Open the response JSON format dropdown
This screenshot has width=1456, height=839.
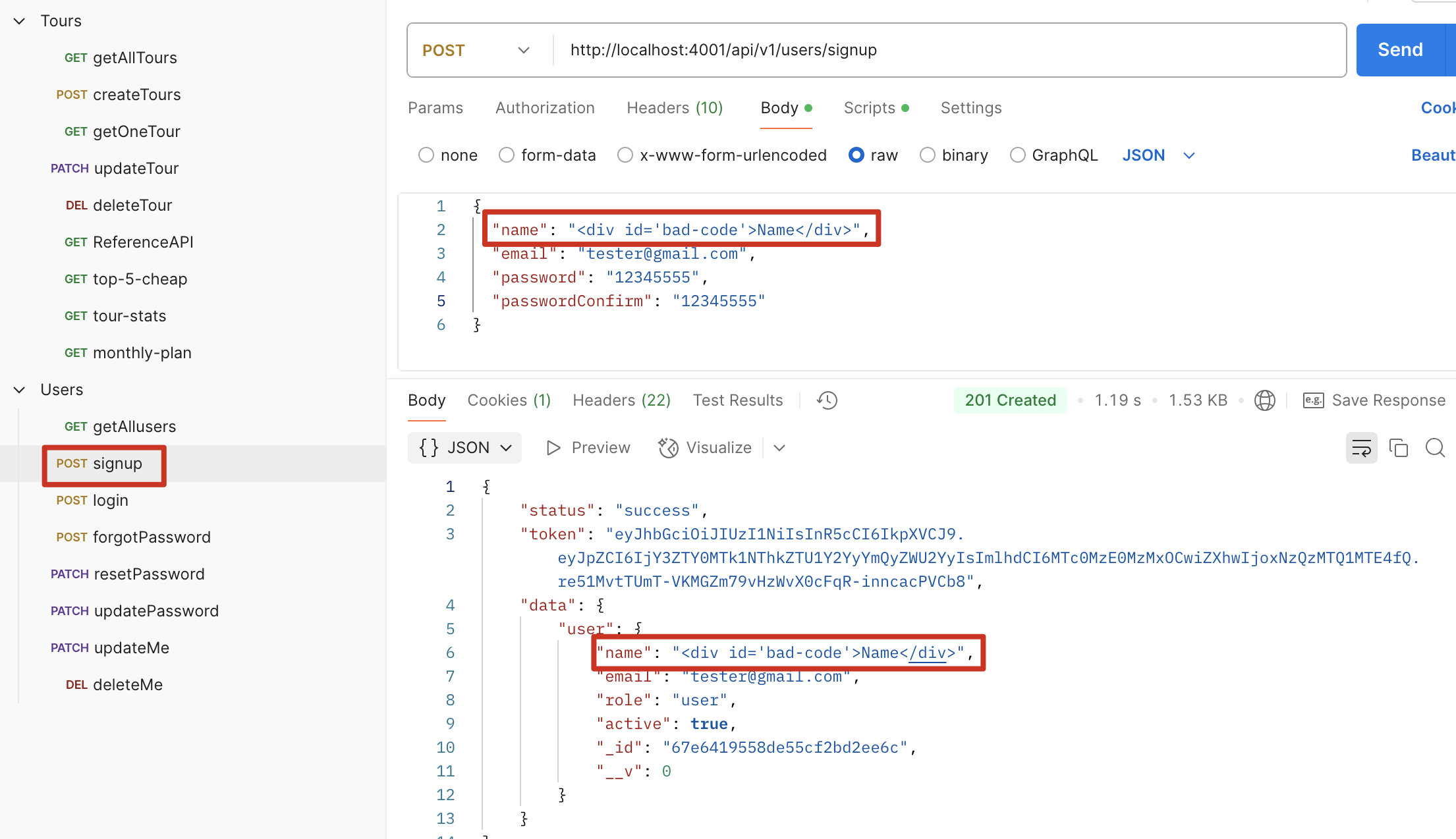point(465,448)
